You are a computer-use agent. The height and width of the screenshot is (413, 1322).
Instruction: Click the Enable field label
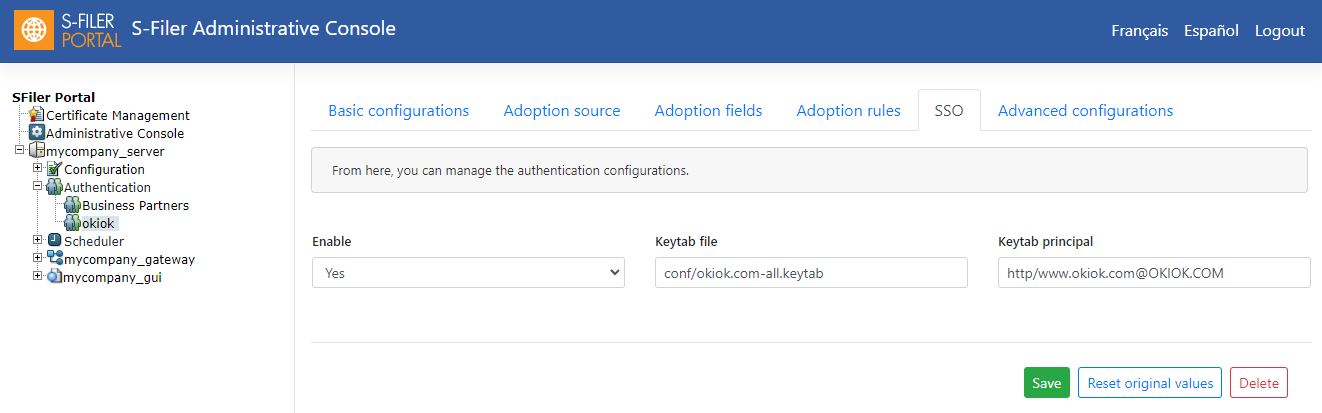point(332,241)
